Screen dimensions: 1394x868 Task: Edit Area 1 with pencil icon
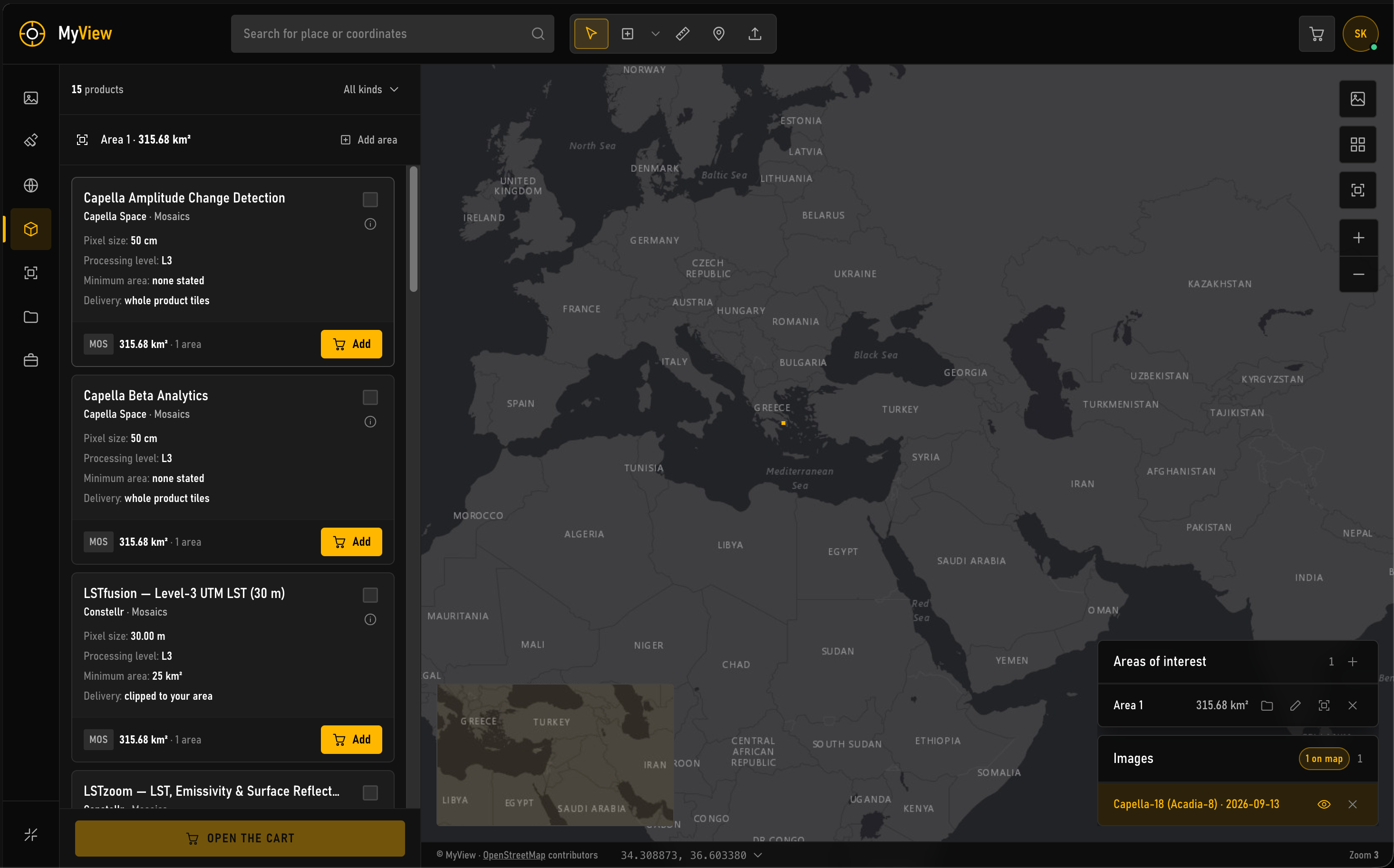pos(1295,705)
